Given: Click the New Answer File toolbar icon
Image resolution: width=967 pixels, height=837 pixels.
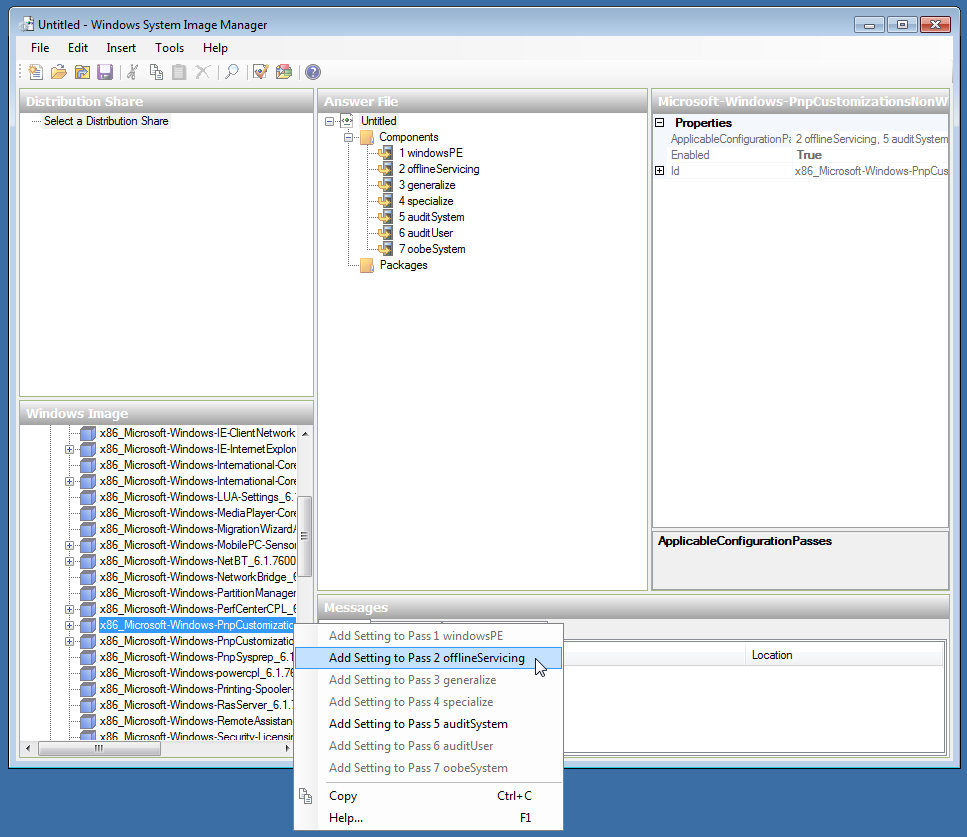Looking at the screenshot, I should coord(35,72).
